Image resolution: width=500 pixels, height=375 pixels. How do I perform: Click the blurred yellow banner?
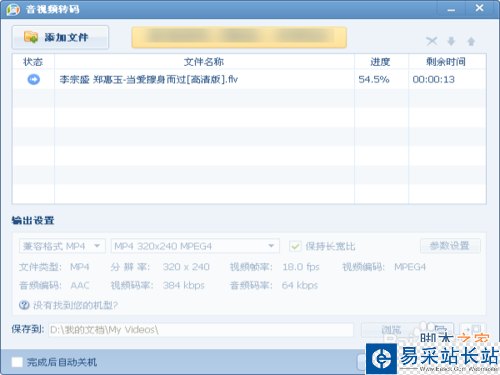239,37
